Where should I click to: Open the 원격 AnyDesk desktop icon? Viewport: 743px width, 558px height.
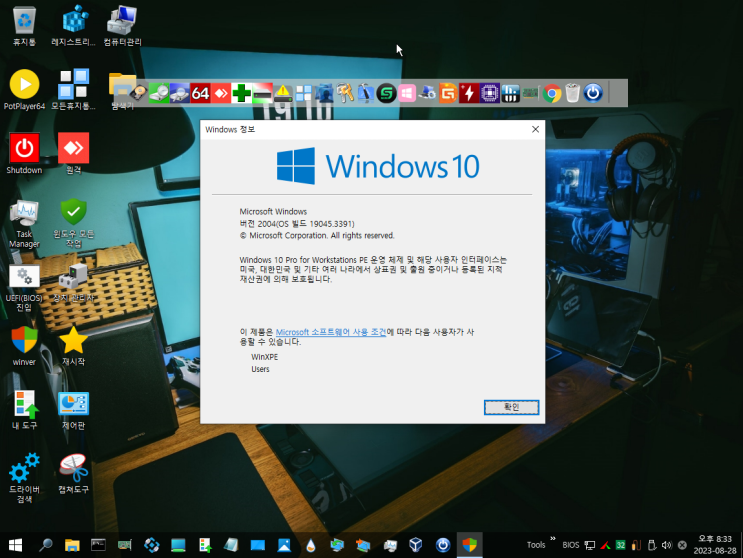[73, 153]
